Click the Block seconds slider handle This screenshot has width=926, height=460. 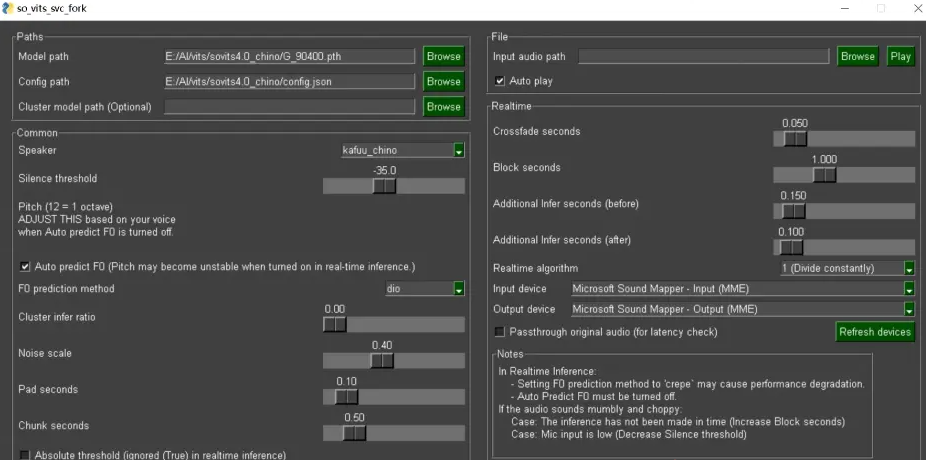point(824,175)
